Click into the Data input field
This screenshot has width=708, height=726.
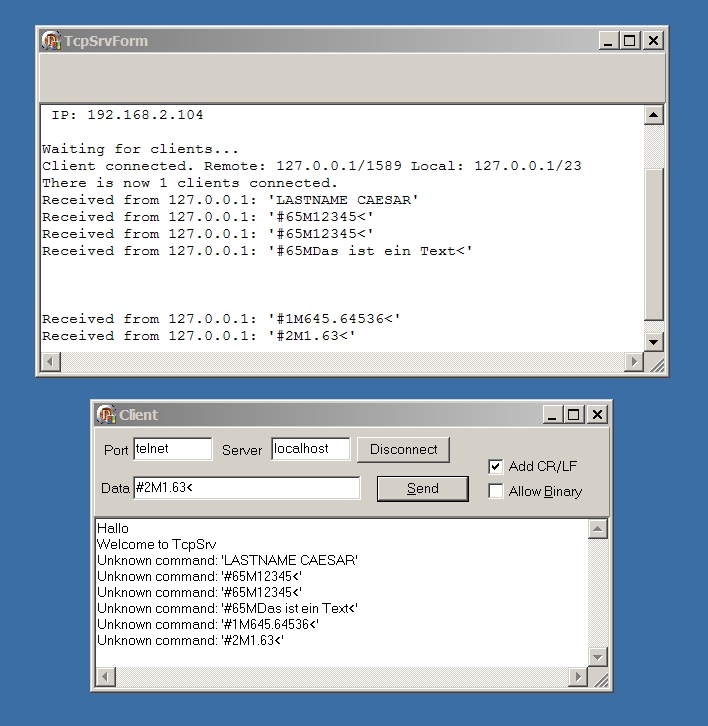tap(247, 488)
